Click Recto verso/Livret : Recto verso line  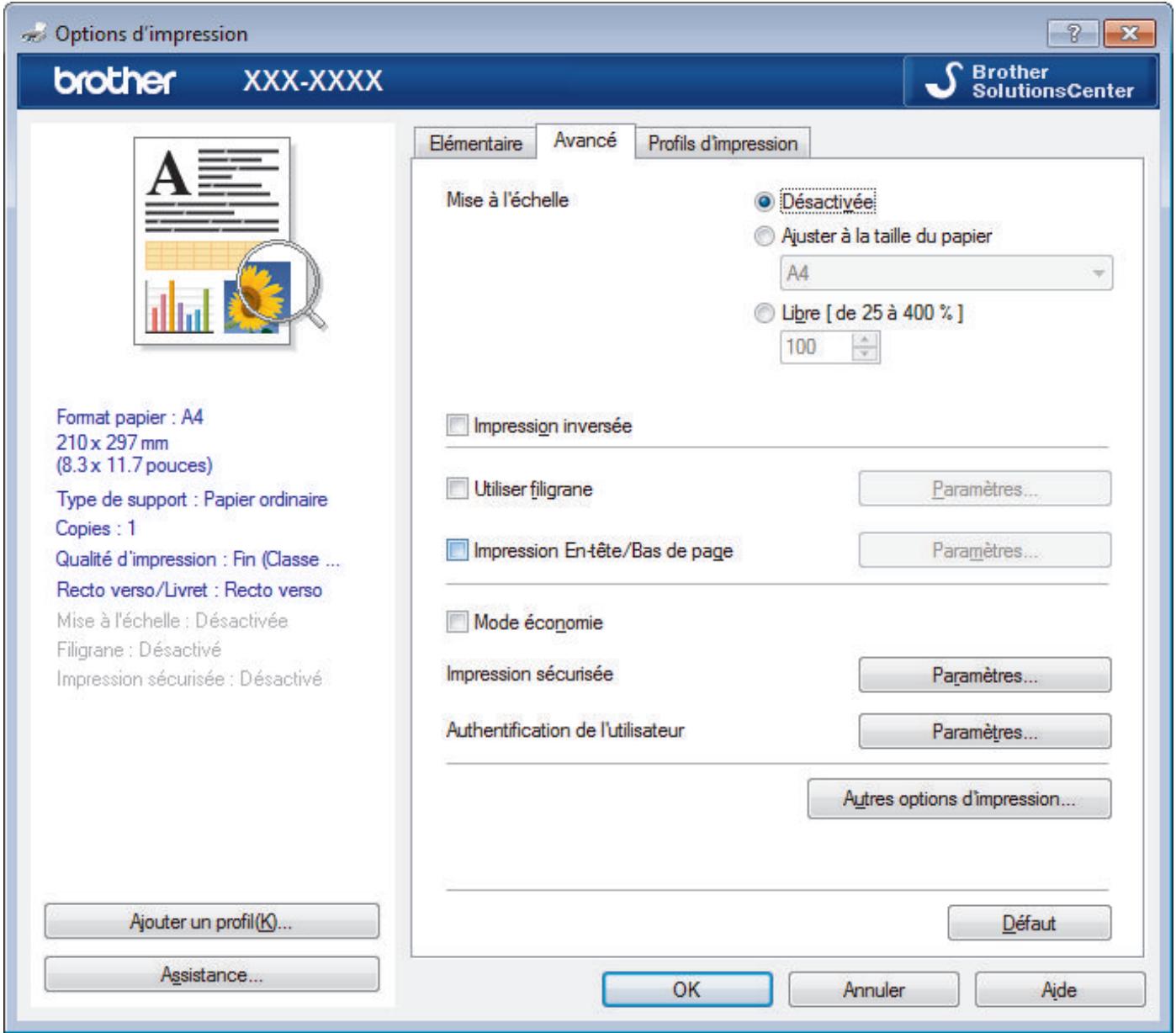[x=189, y=590]
